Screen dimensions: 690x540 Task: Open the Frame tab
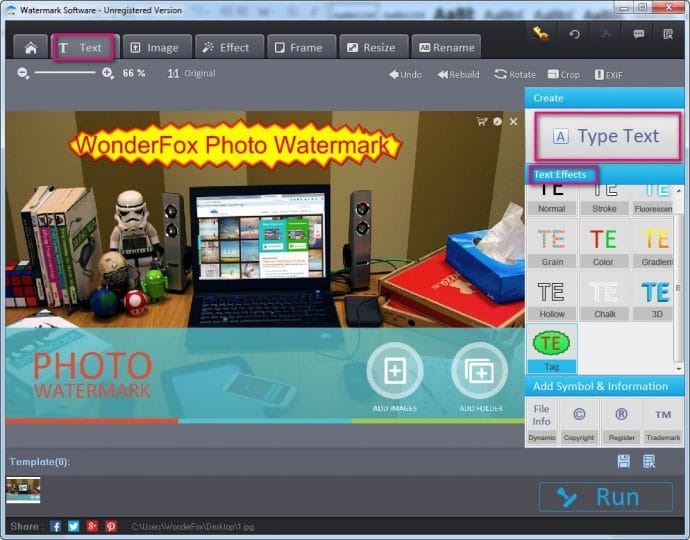(x=297, y=47)
